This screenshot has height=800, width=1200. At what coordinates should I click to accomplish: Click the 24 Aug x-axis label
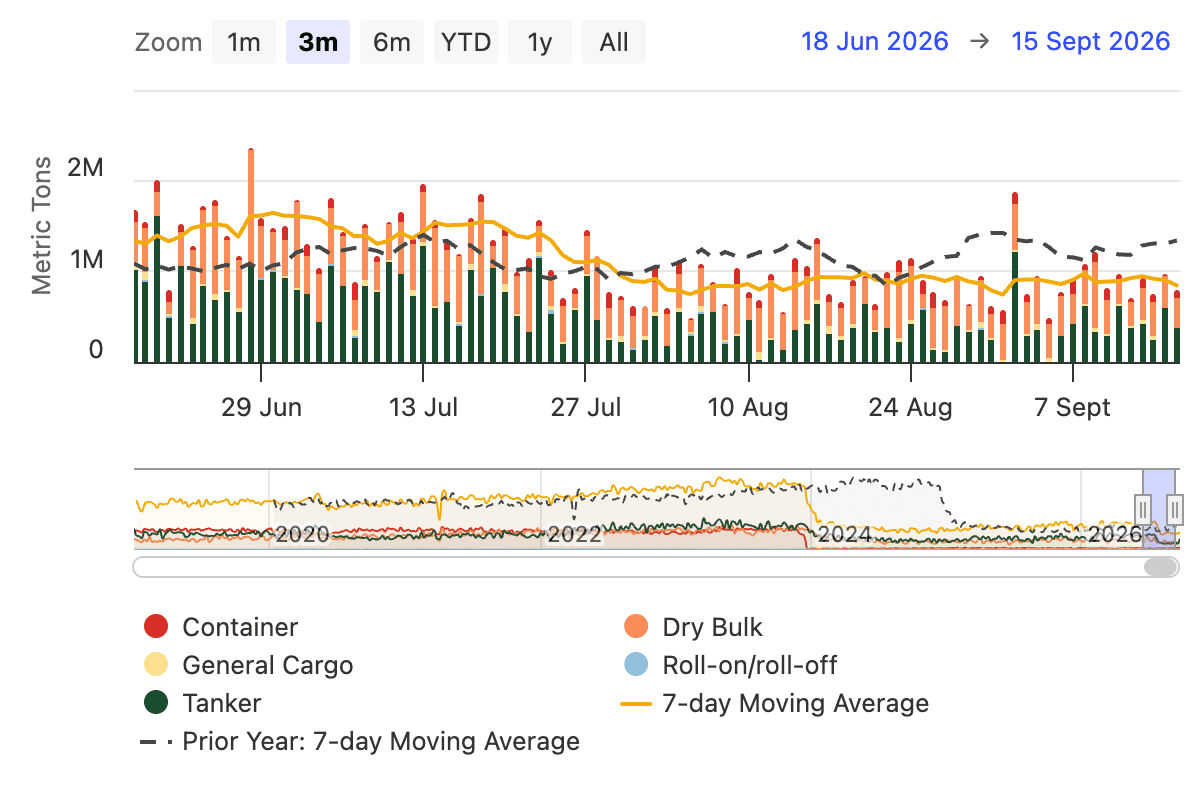click(x=911, y=408)
